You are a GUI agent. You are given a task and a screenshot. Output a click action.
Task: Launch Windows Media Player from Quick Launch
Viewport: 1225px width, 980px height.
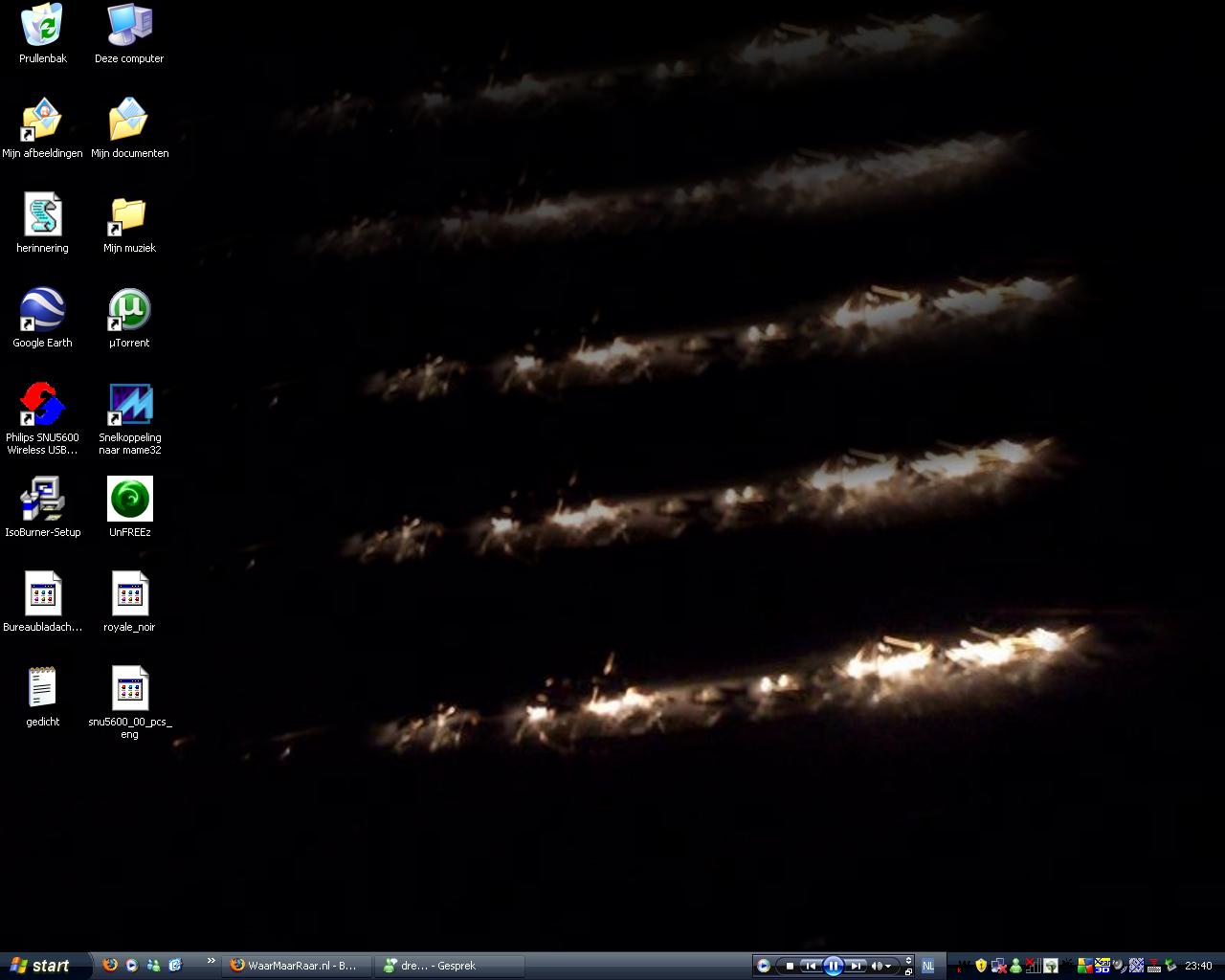tap(131, 966)
